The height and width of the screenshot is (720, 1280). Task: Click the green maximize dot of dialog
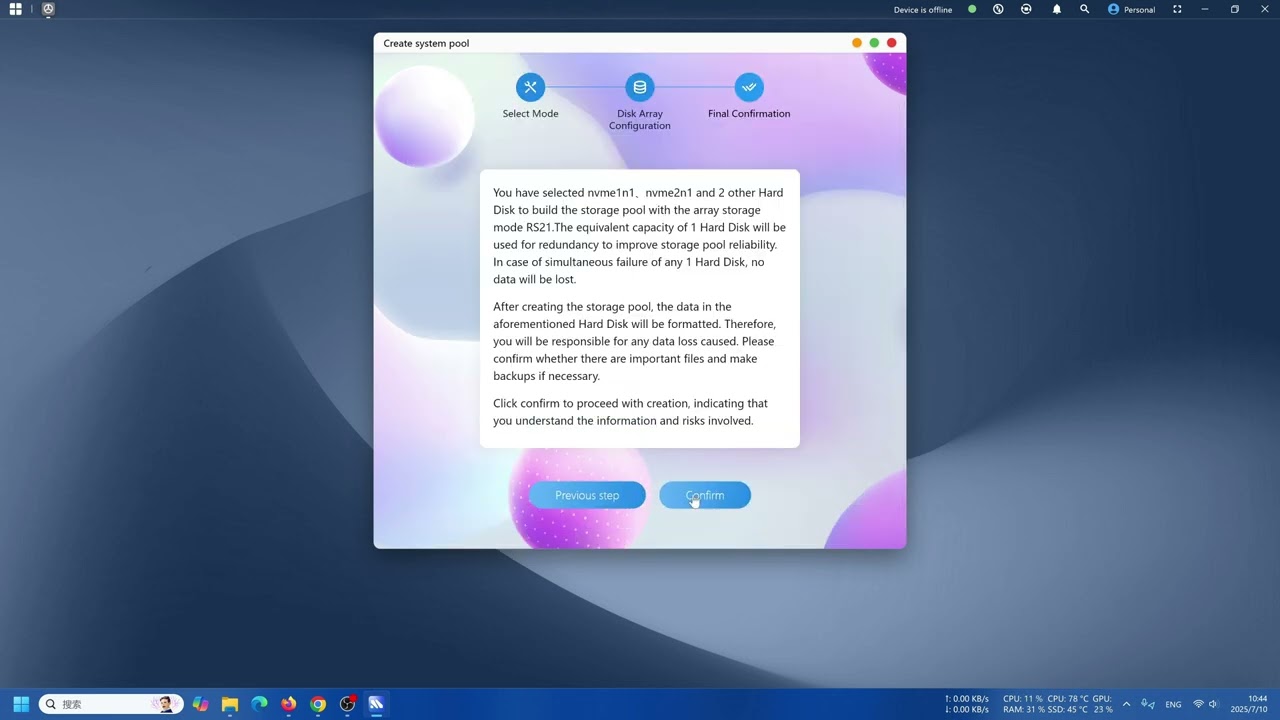[874, 43]
